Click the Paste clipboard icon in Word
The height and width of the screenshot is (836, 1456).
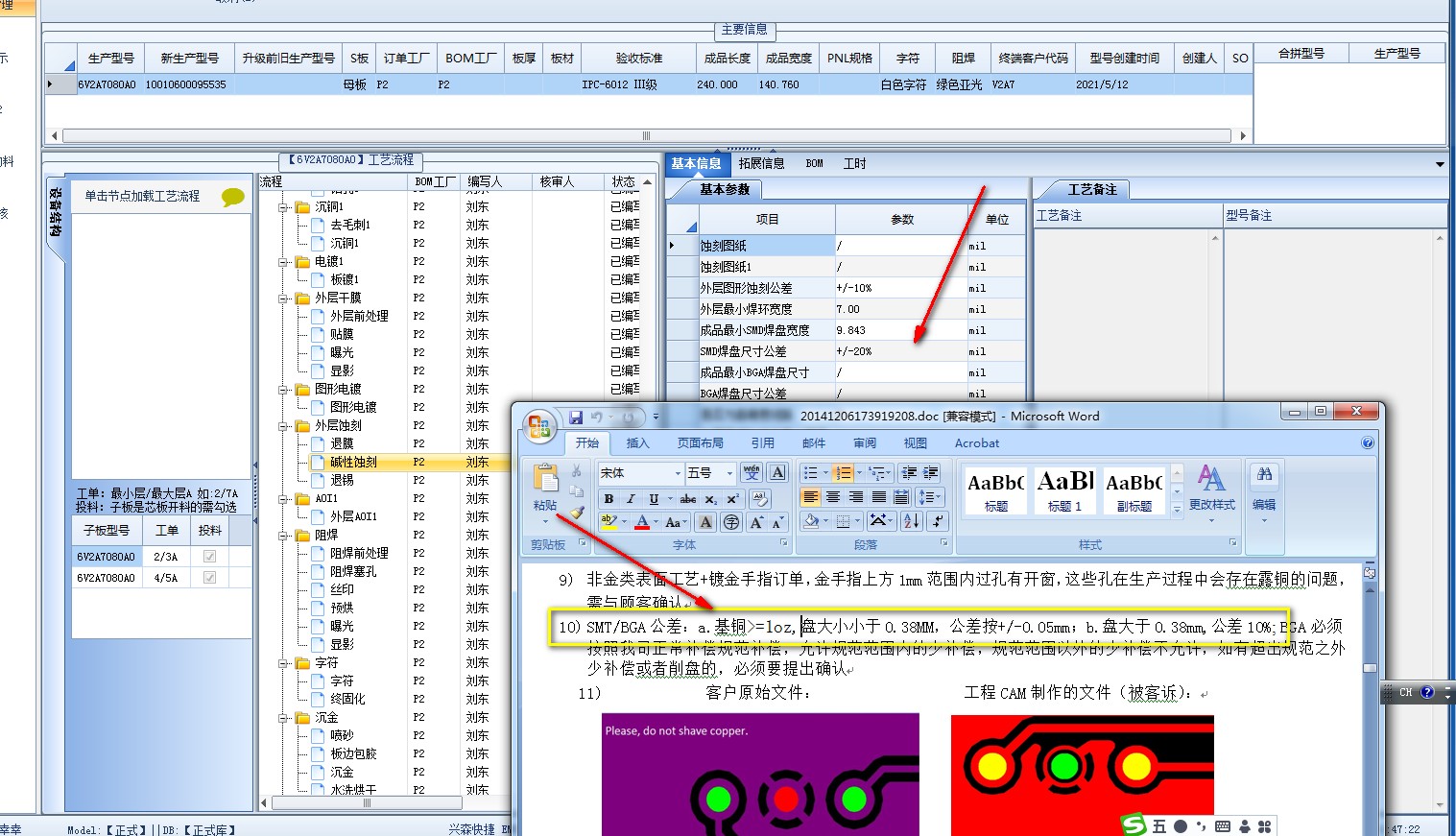click(545, 479)
